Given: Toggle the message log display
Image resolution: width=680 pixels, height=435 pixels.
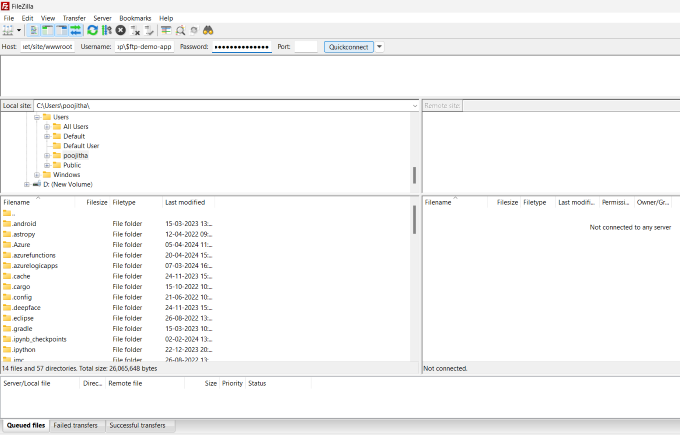Looking at the screenshot, I should 34,31.
